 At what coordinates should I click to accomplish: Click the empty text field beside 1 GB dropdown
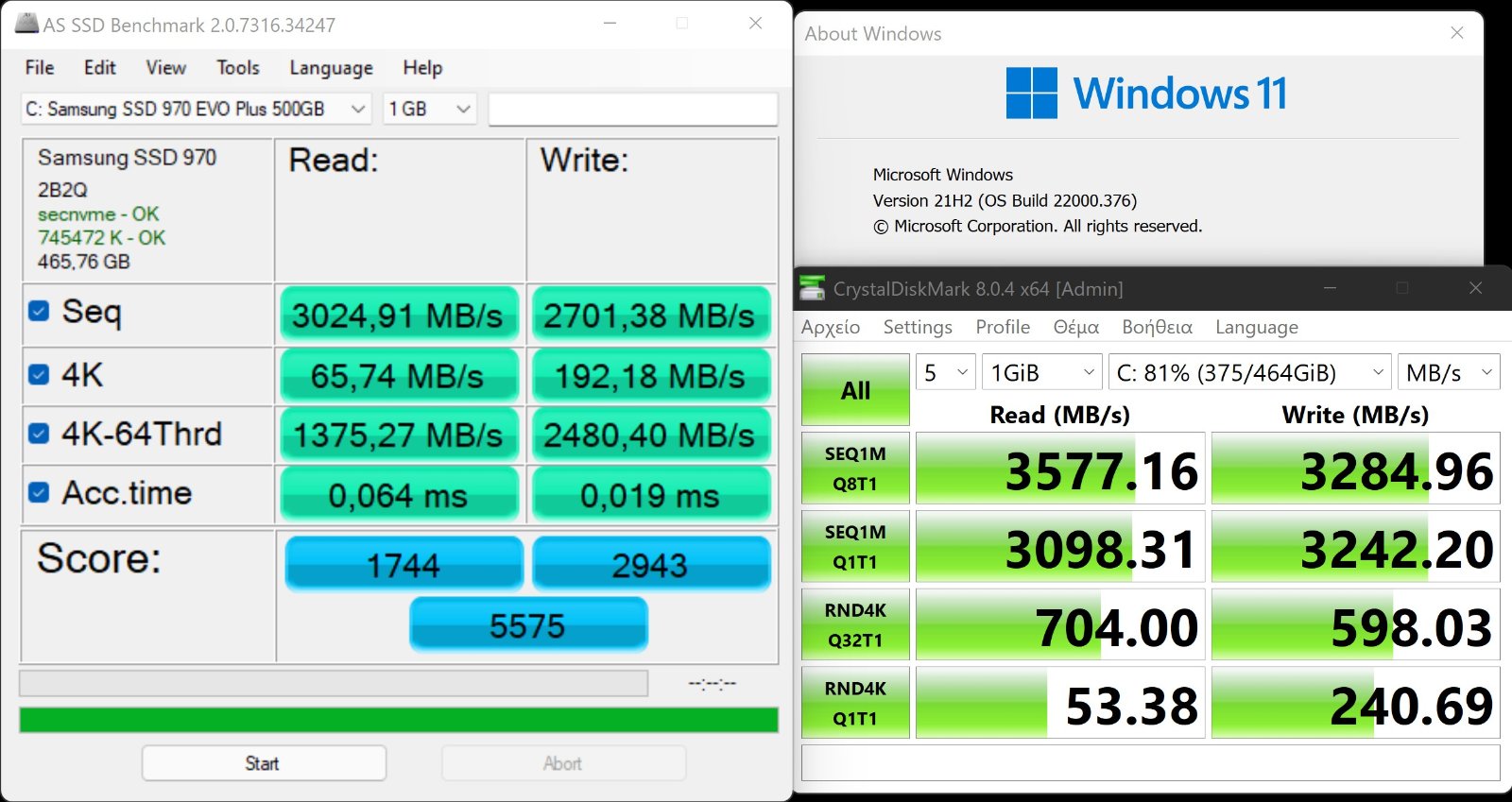click(x=633, y=109)
